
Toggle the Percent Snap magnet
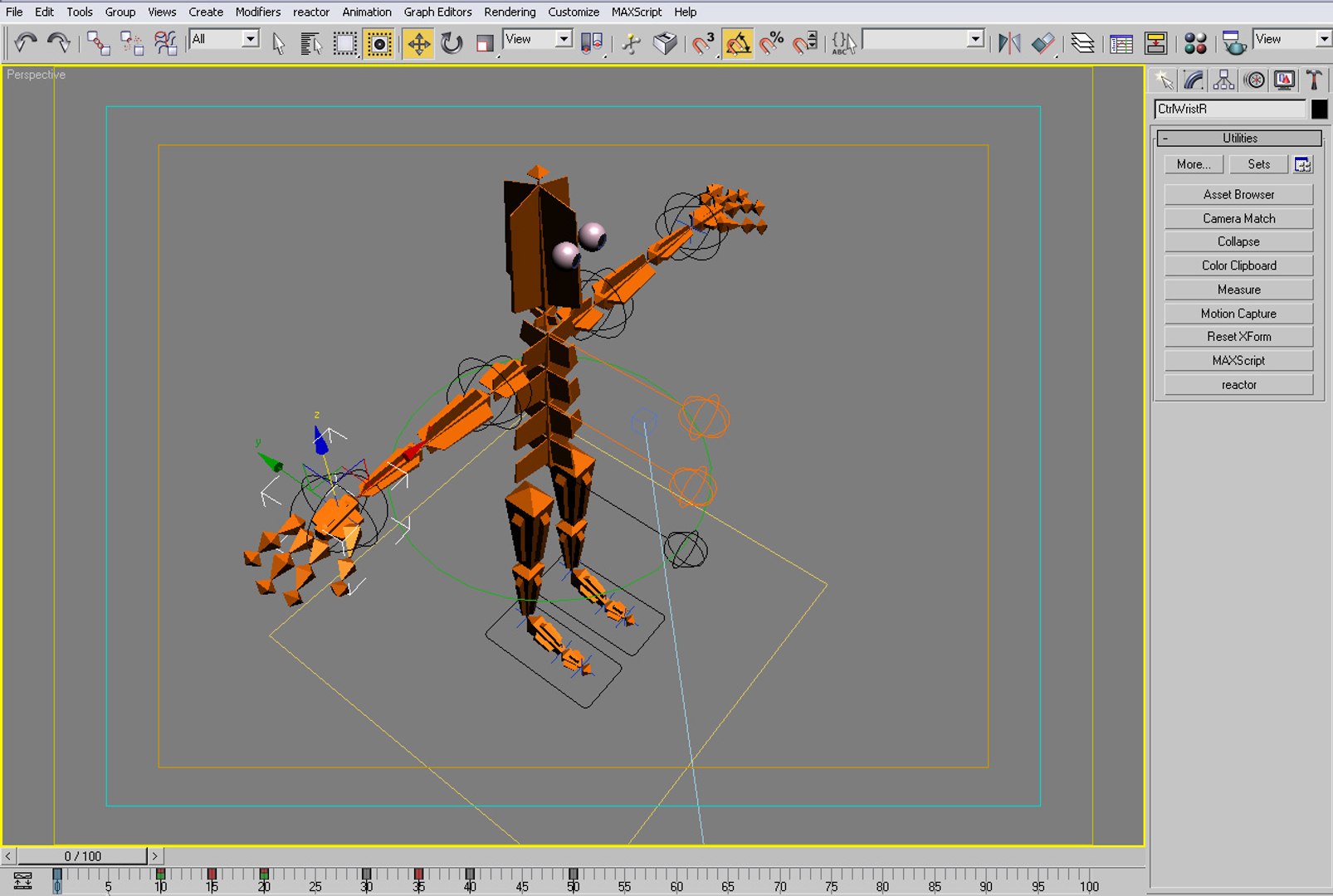click(x=771, y=42)
